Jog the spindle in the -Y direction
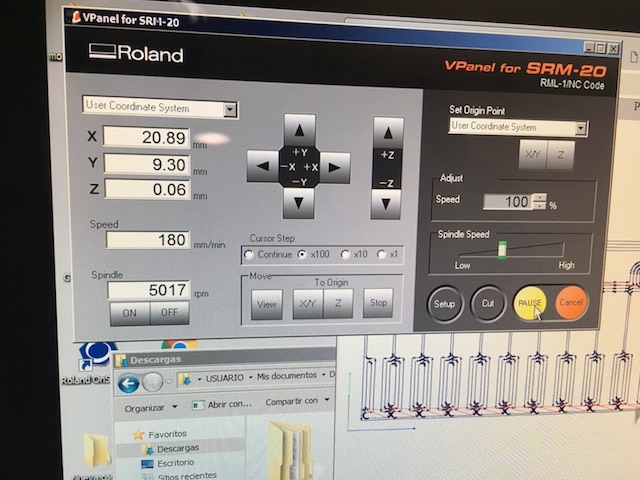 click(298, 203)
